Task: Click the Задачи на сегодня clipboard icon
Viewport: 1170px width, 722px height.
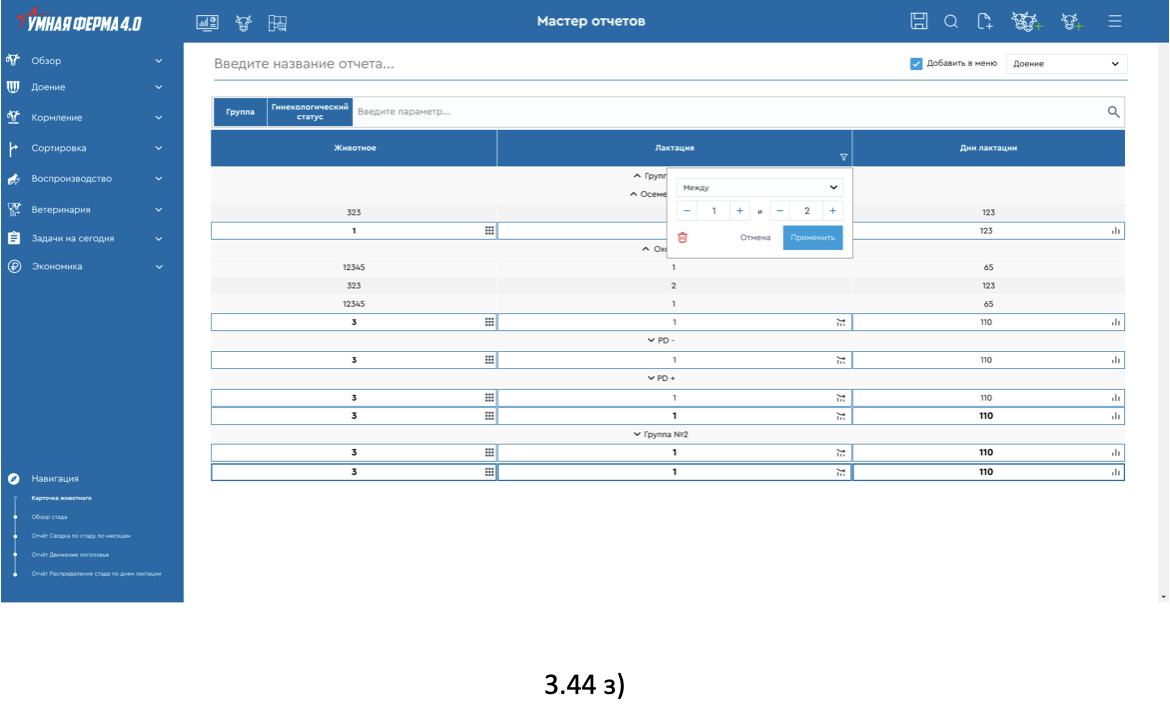Action: coord(13,238)
